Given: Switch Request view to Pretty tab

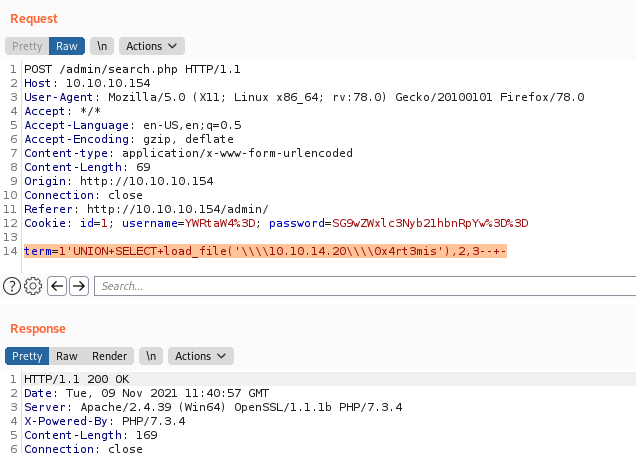Looking at the screenshot, I should [27, 46].
